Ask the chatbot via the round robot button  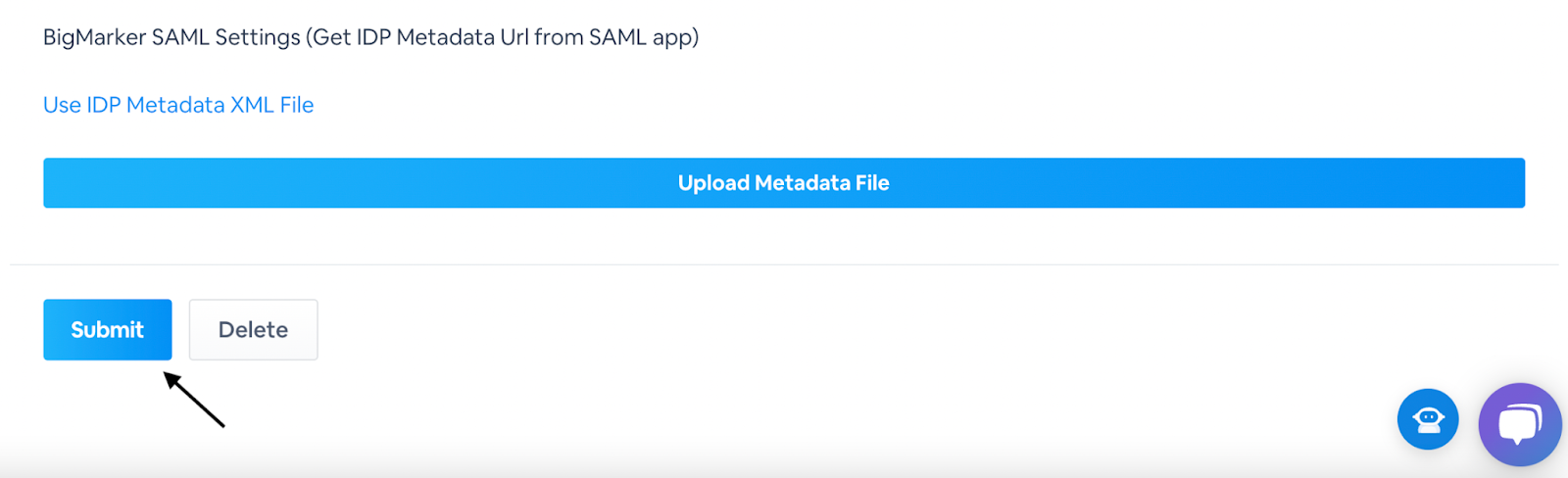(x=1427, y=419)
